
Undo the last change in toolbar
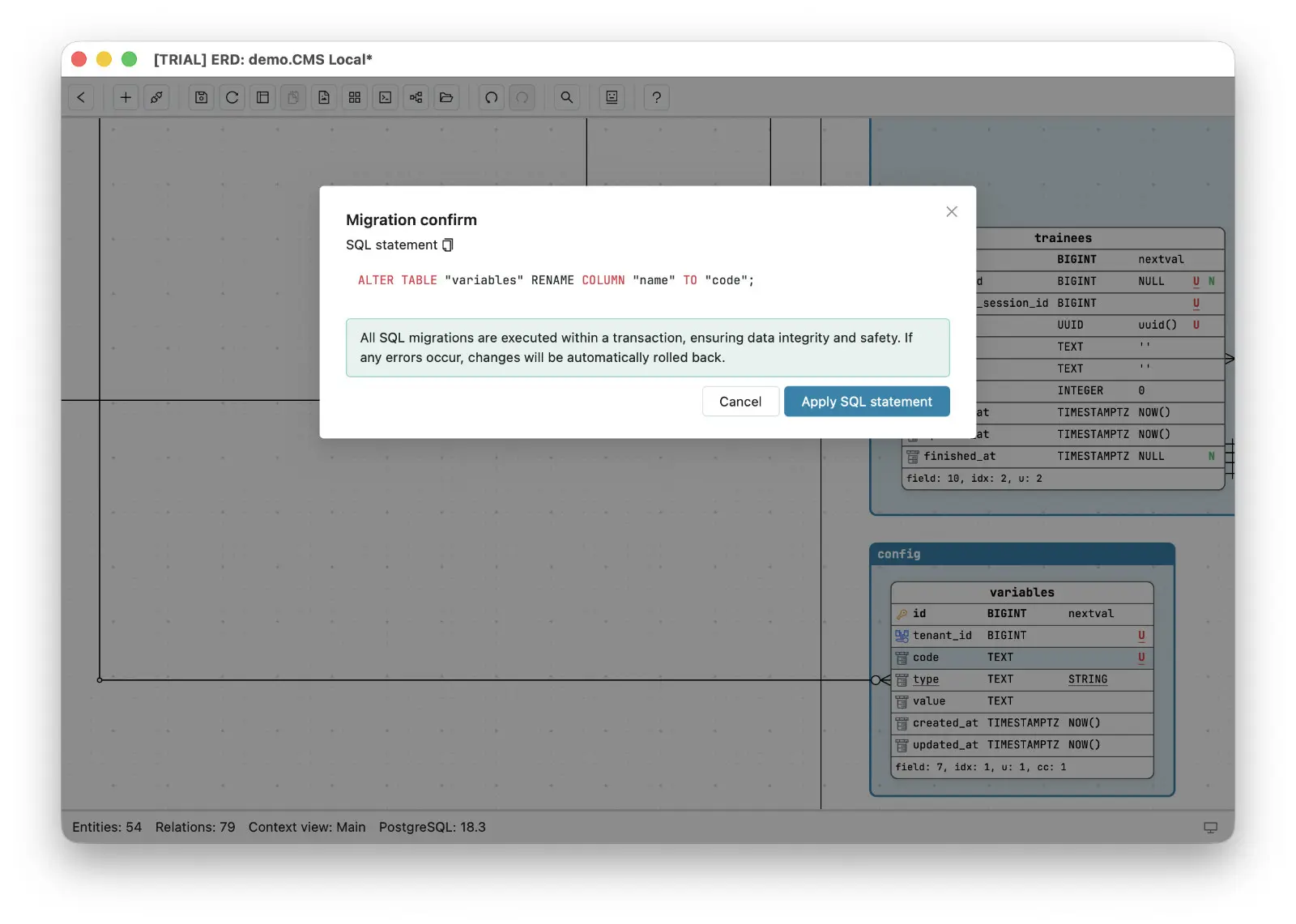click(492, 97)
